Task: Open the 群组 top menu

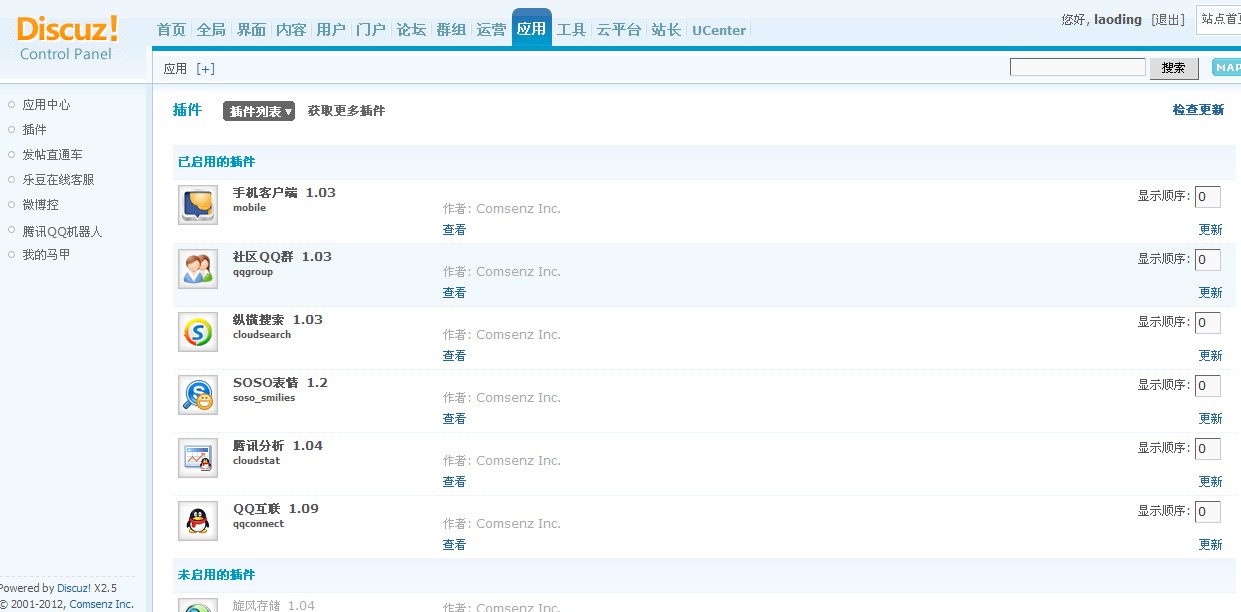Action: click(451, 30)
